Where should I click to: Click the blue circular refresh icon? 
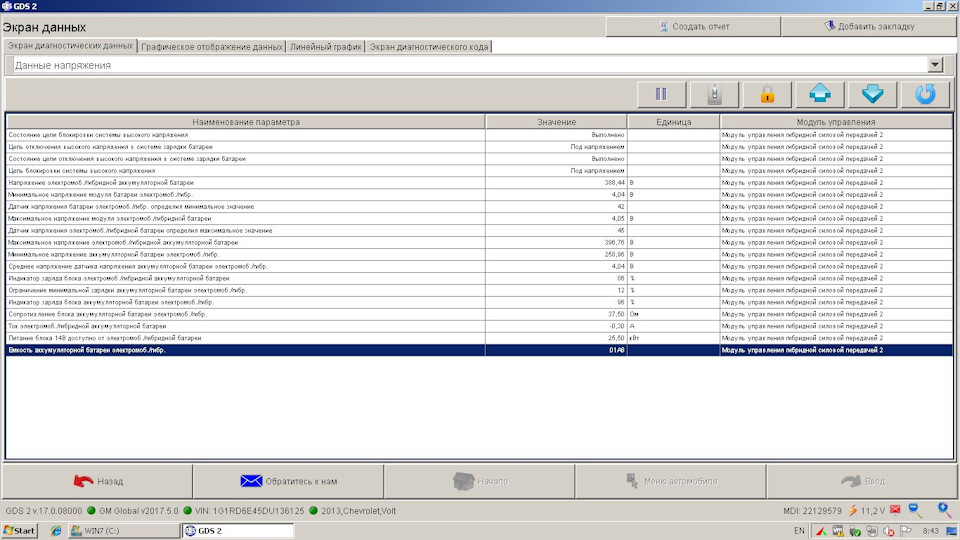point(925,94)
